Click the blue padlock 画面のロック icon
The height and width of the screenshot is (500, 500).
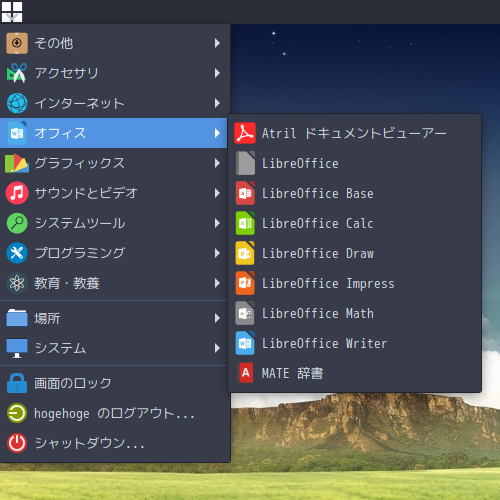click(17, 383)
